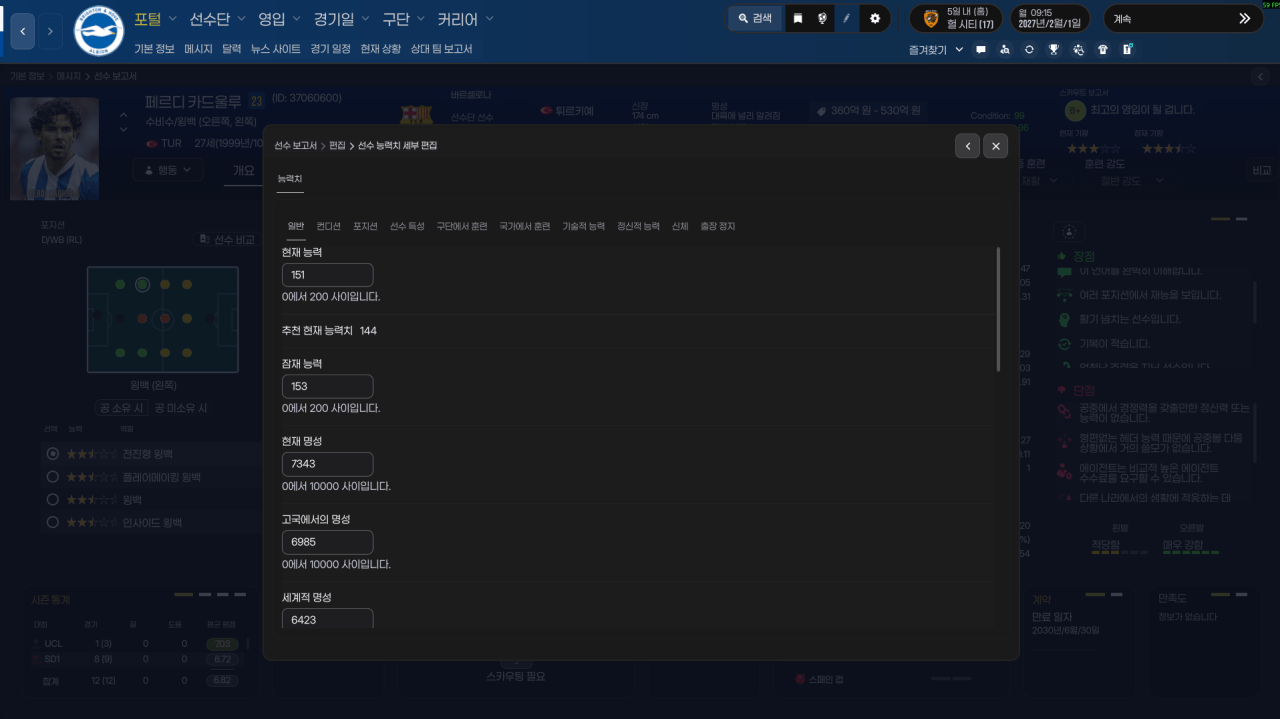Open settings gear icon in top toolbar
1280x719 pixels.
(875, 18)
